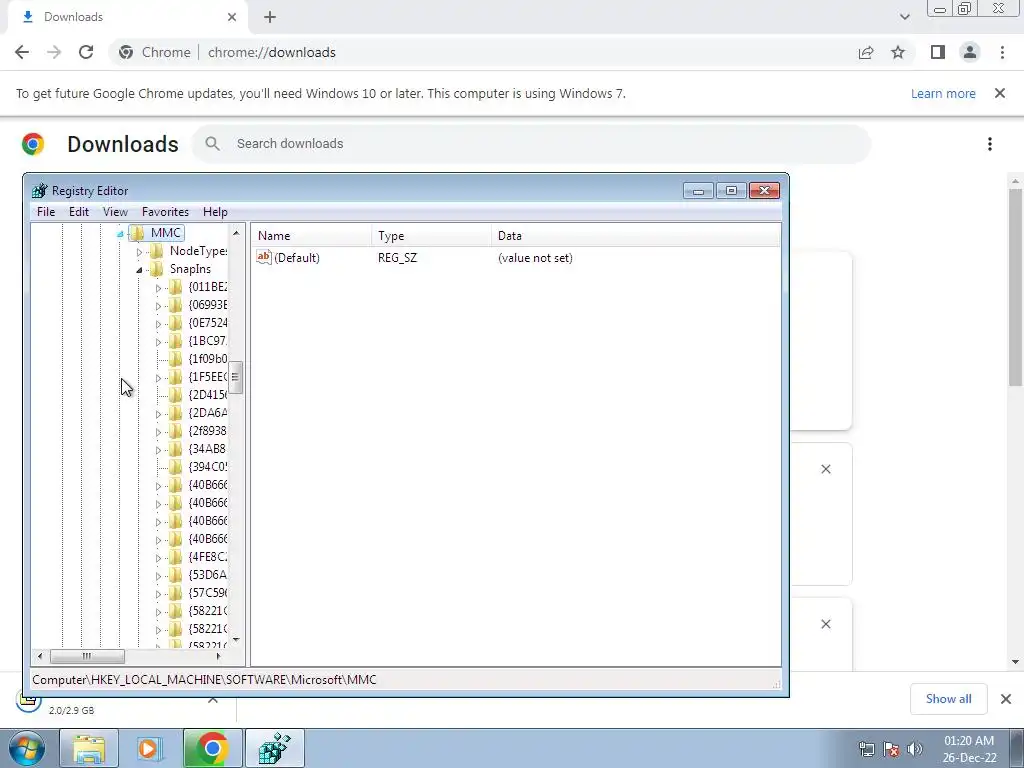Sort values by Type column header

[431, 236]
